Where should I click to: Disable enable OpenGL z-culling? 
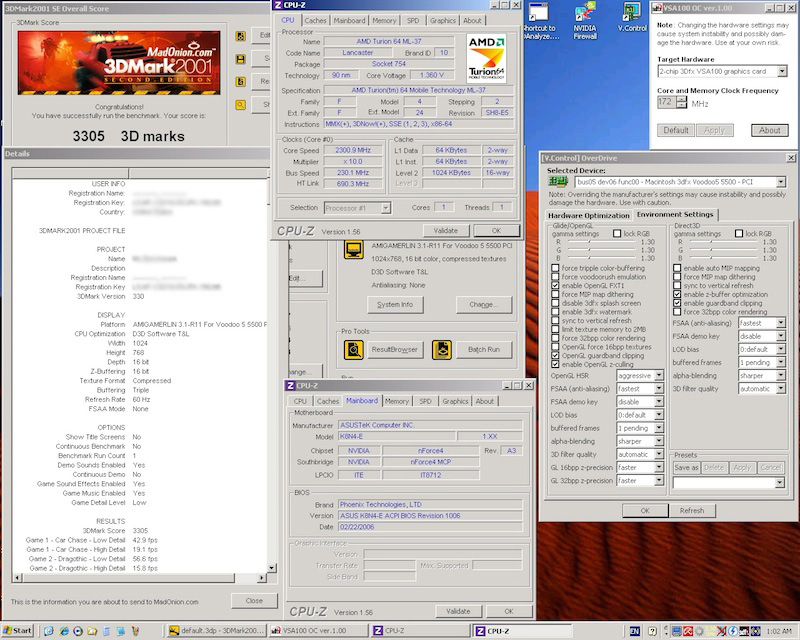click(555, 364)
